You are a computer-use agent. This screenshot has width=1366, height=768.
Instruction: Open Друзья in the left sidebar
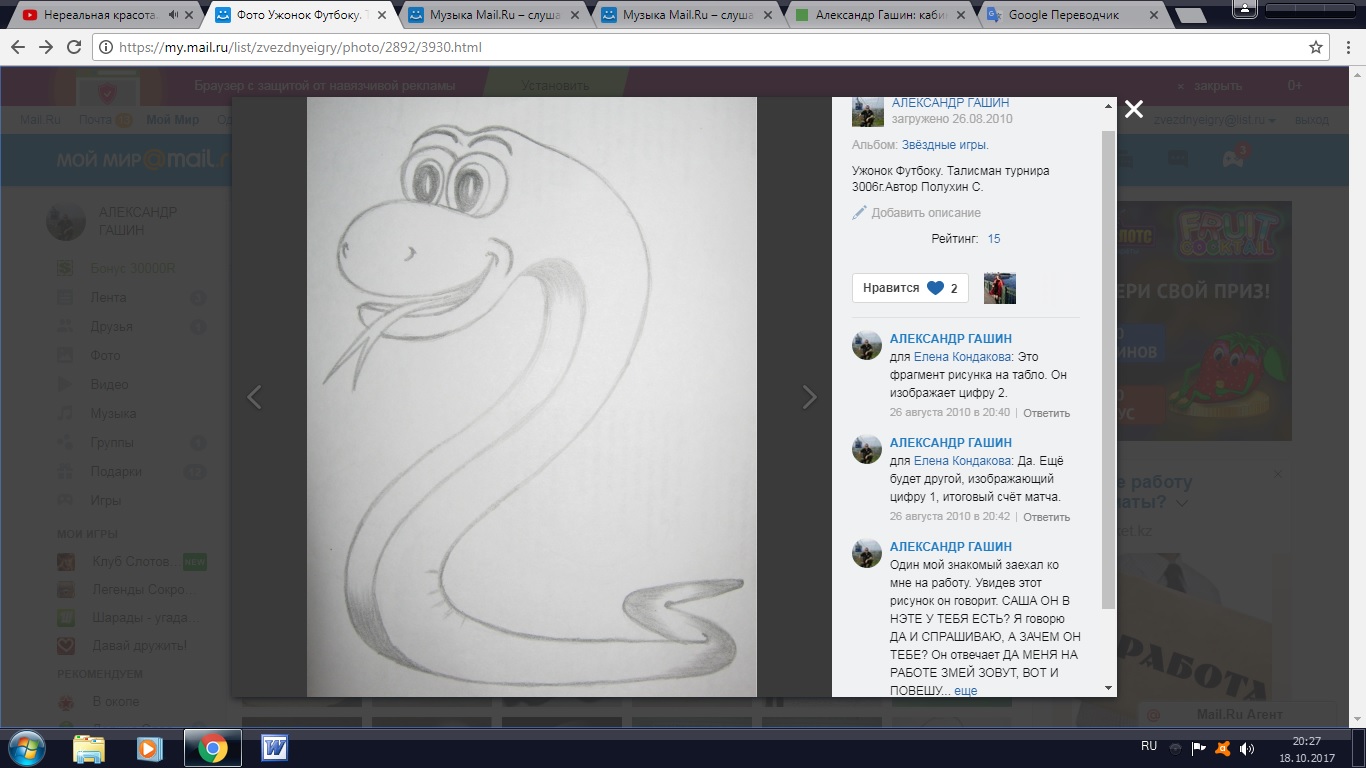point(112,327)
